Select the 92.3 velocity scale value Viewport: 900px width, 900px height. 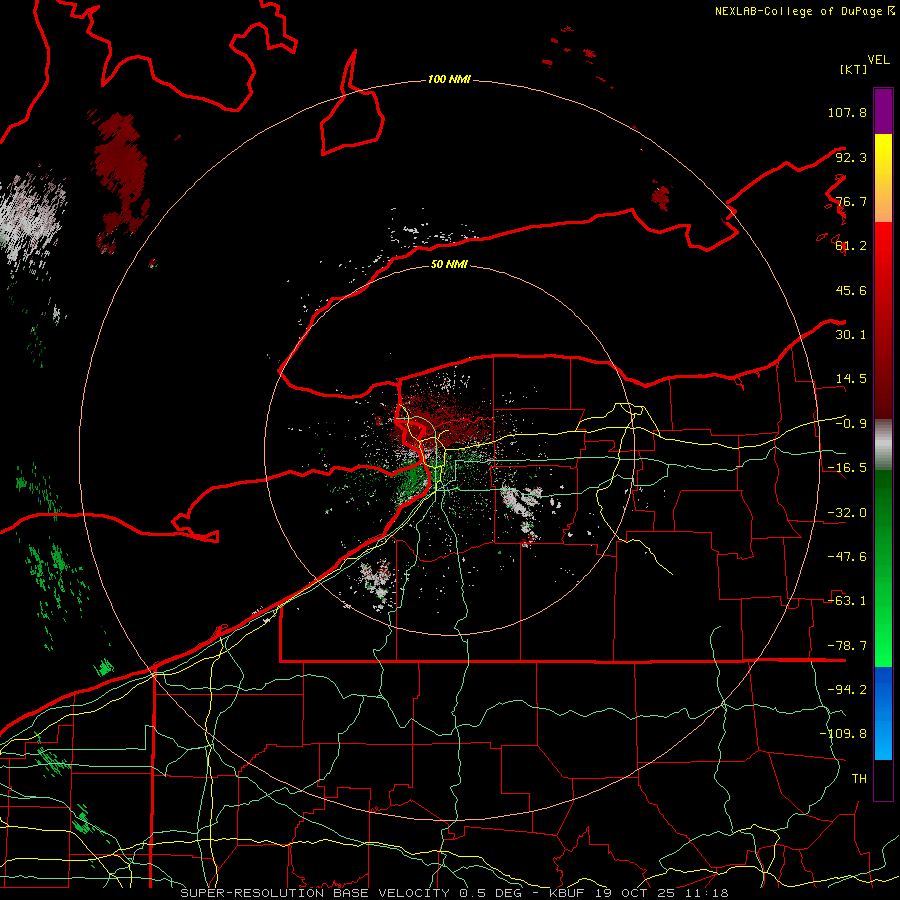click(851, 157)
